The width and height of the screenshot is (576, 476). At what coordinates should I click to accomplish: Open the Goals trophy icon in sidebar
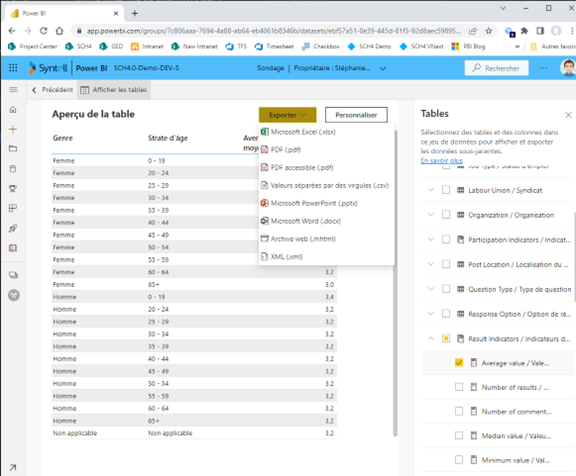13,188
